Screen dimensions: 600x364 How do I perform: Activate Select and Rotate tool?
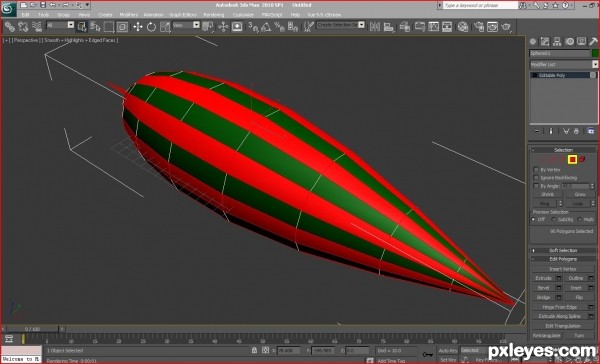(151, 26)
